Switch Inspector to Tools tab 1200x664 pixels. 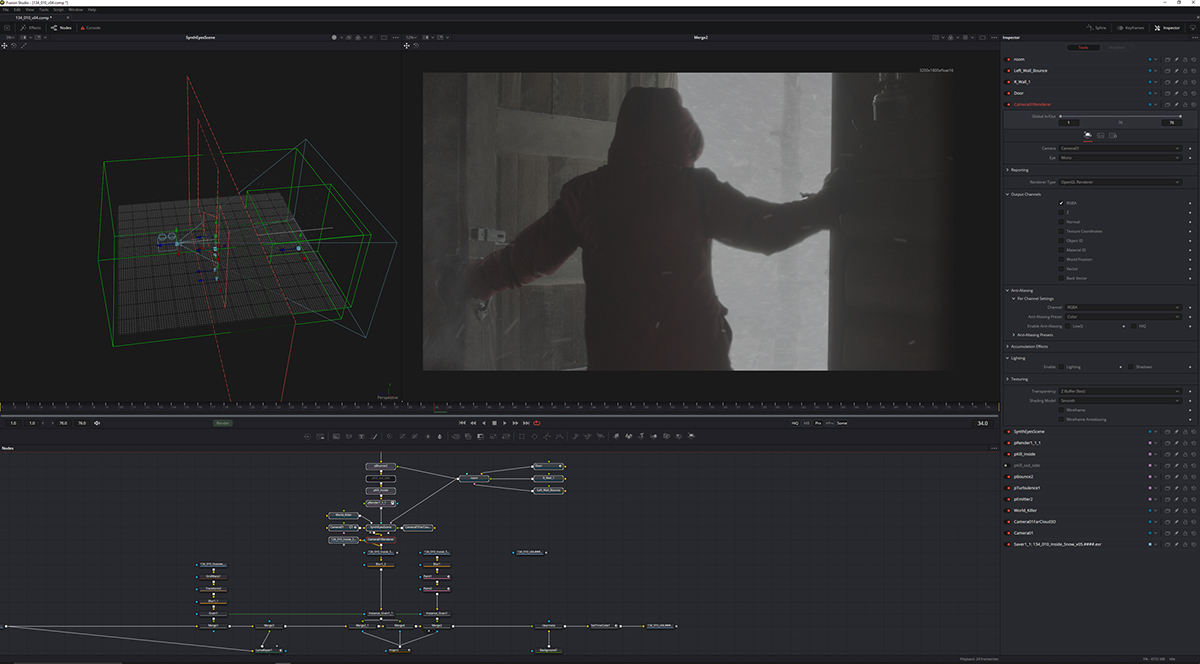click(x=1082, y=47)
